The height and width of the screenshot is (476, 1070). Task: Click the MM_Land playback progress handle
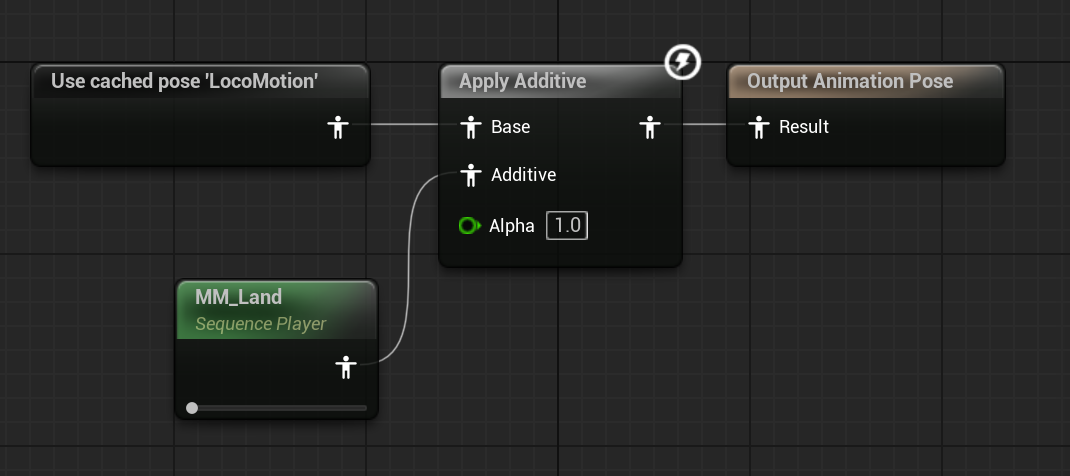(192, 408)
